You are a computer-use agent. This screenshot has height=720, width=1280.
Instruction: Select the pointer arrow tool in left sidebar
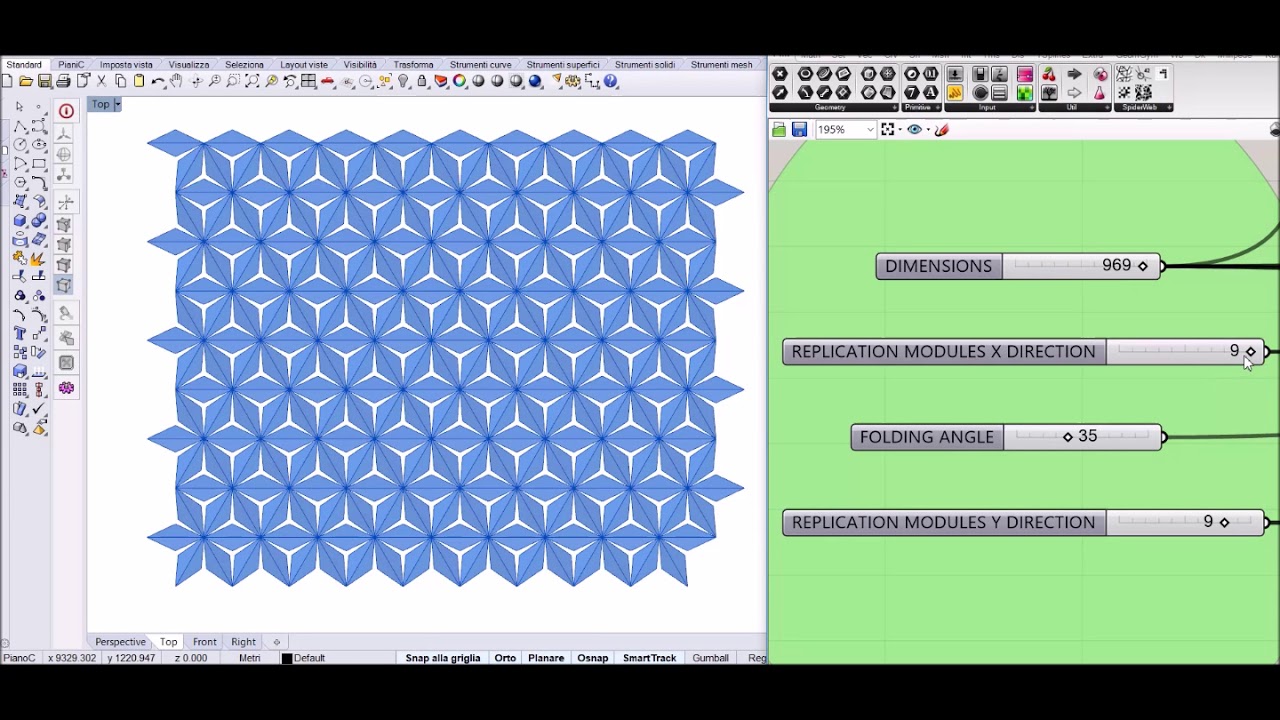(x=19, y=106)
